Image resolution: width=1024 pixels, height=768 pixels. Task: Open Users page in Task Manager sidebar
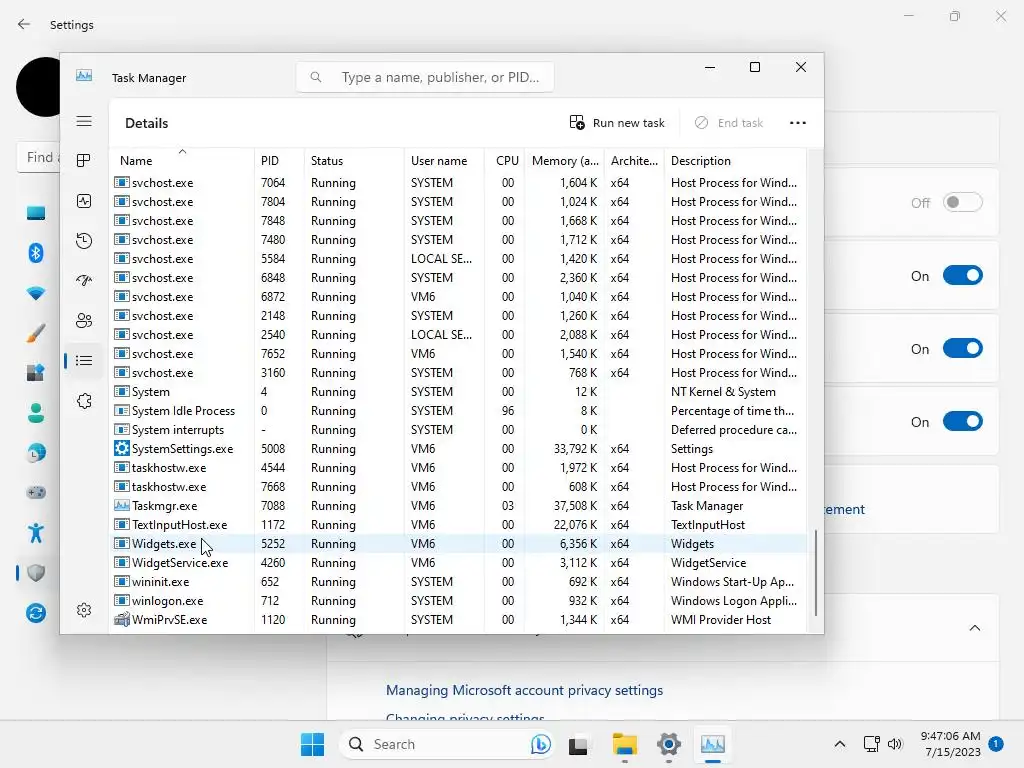[84, 321]
